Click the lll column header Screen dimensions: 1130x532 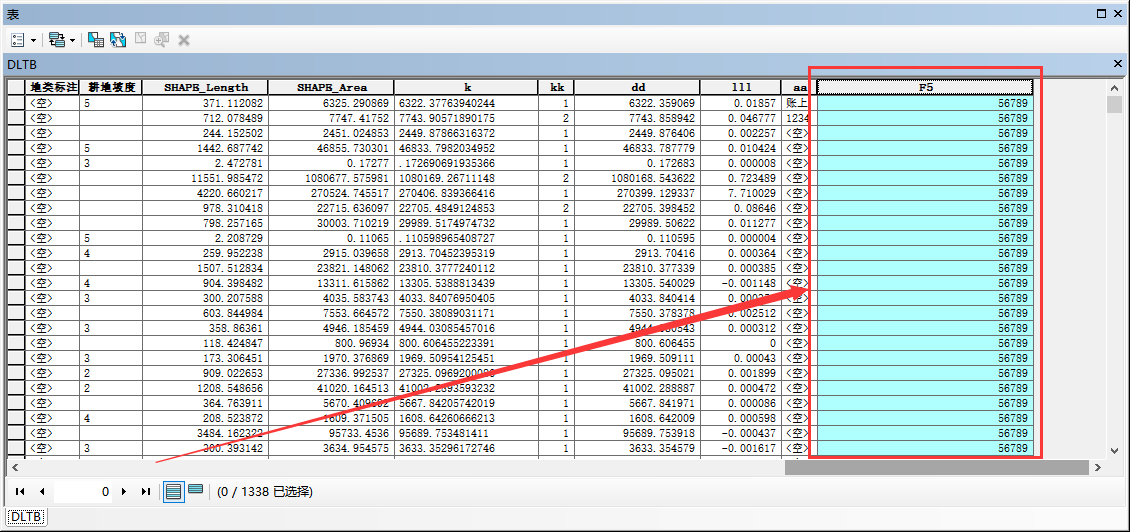(741, 87)
